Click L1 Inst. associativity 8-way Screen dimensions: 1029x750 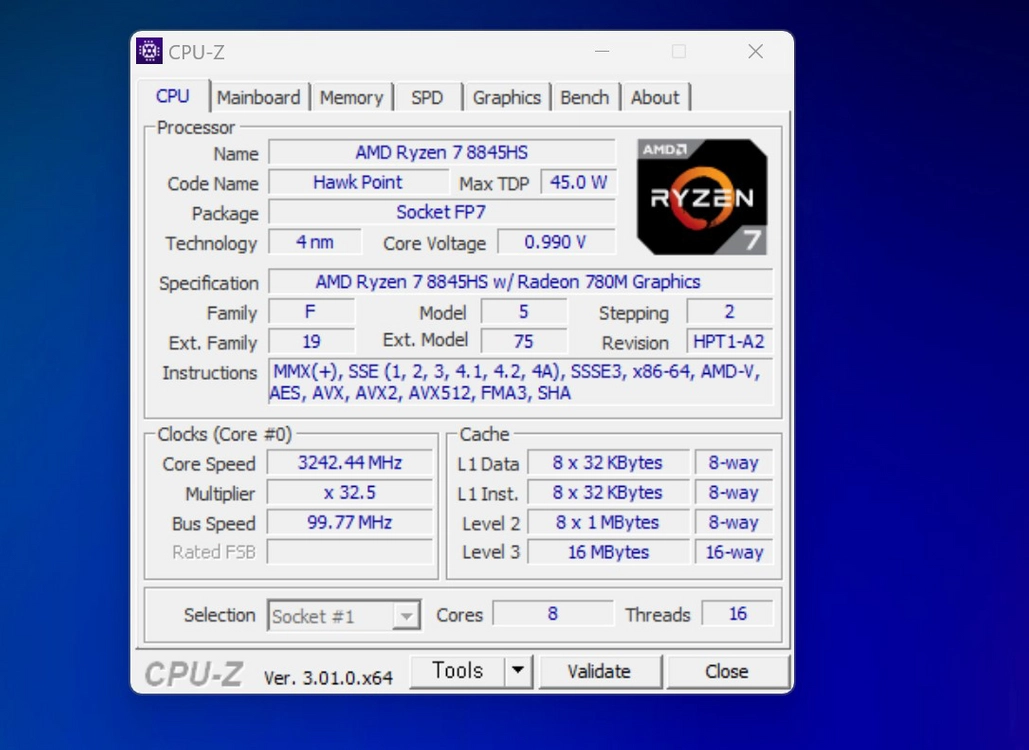coord(734,492)
